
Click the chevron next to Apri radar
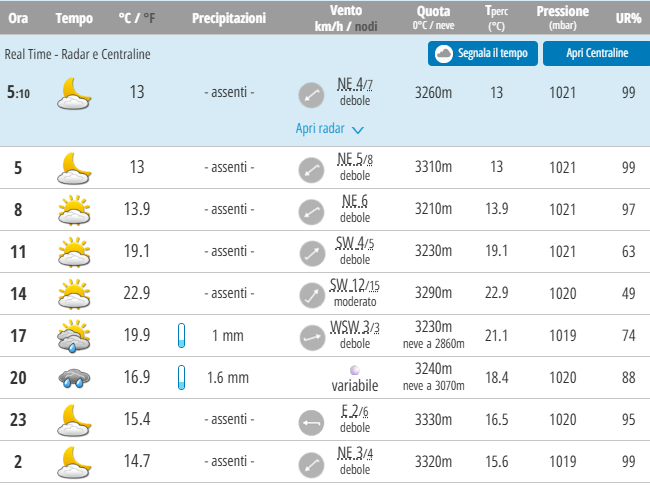(x=358, y=130)
